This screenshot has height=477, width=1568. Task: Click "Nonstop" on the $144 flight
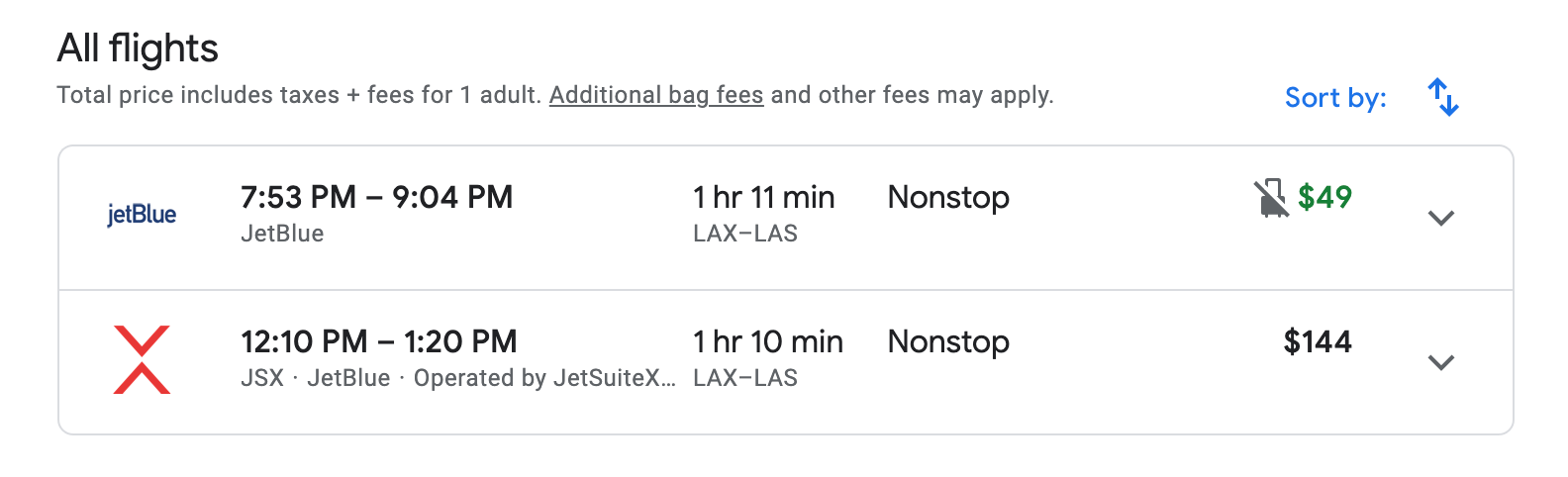[x=948, y=342]
